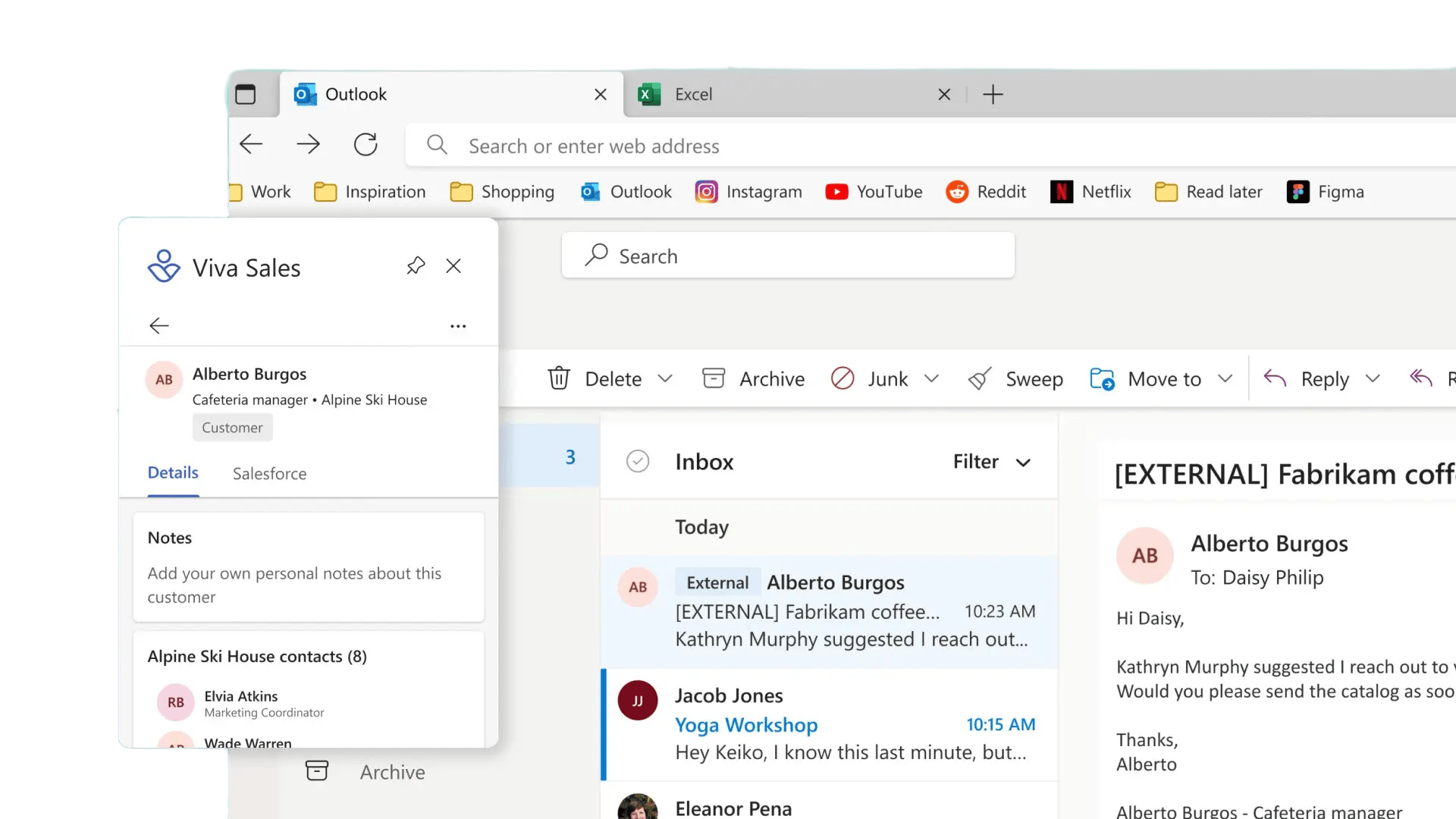Go back in Viva Sales panel
Image resolution: width=1456 pixels, height=819 pixels.
point(159,326)
